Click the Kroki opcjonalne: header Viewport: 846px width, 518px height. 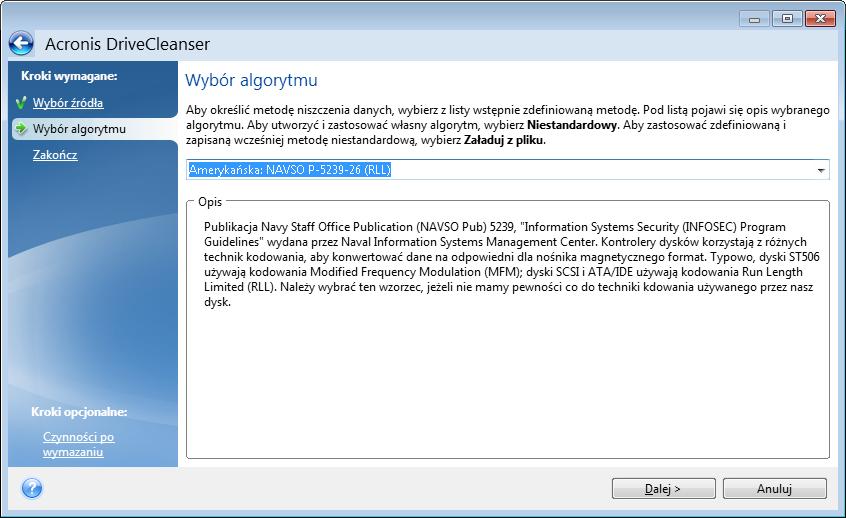(79, 412)
